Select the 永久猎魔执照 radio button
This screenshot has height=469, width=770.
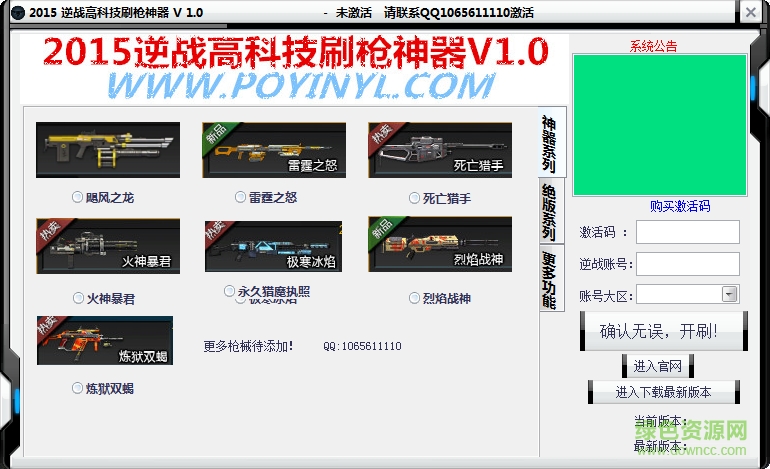pyautogui.click(x=229, y=291)
